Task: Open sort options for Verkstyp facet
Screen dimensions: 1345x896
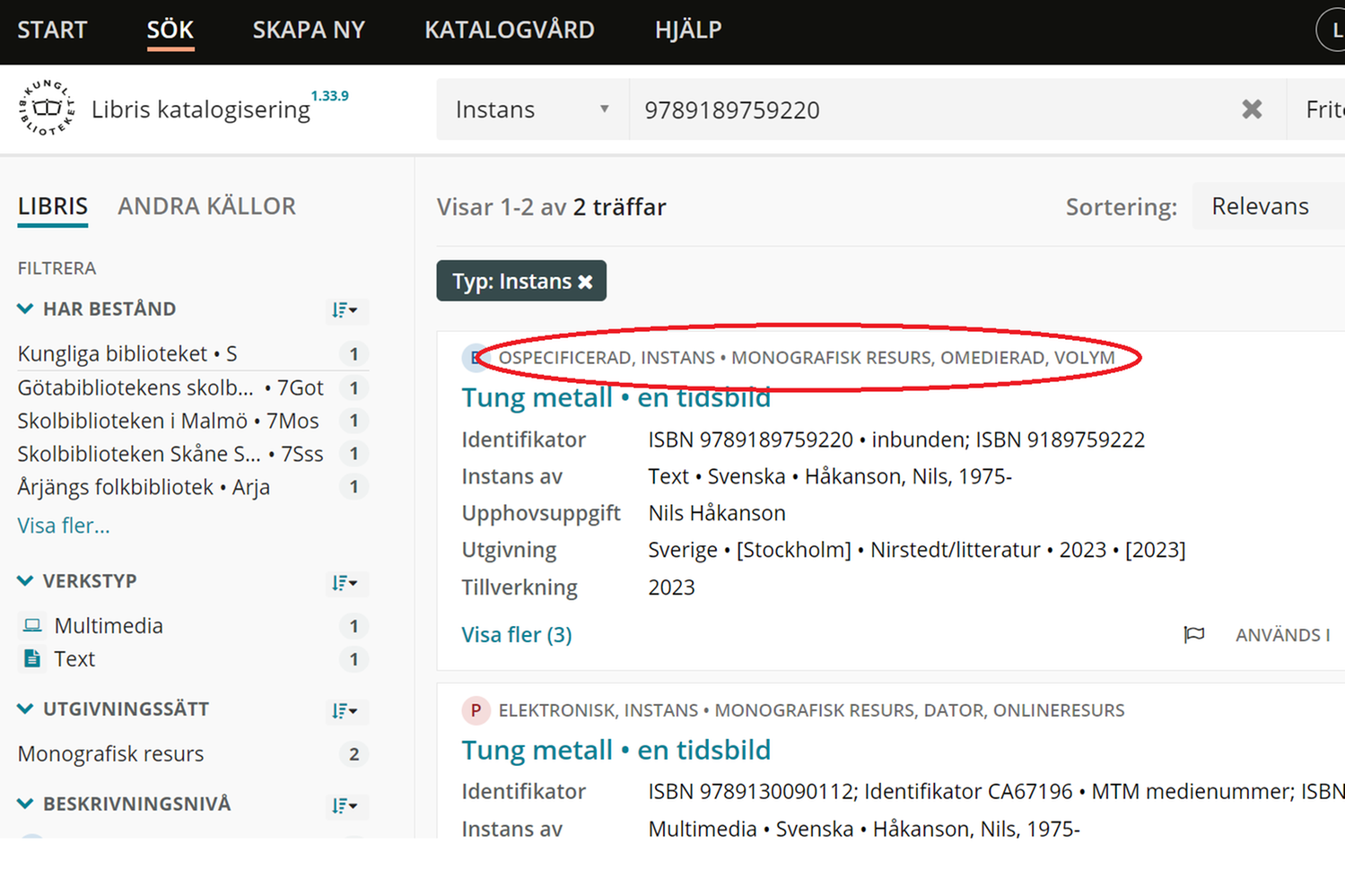Action: [345, 583]
